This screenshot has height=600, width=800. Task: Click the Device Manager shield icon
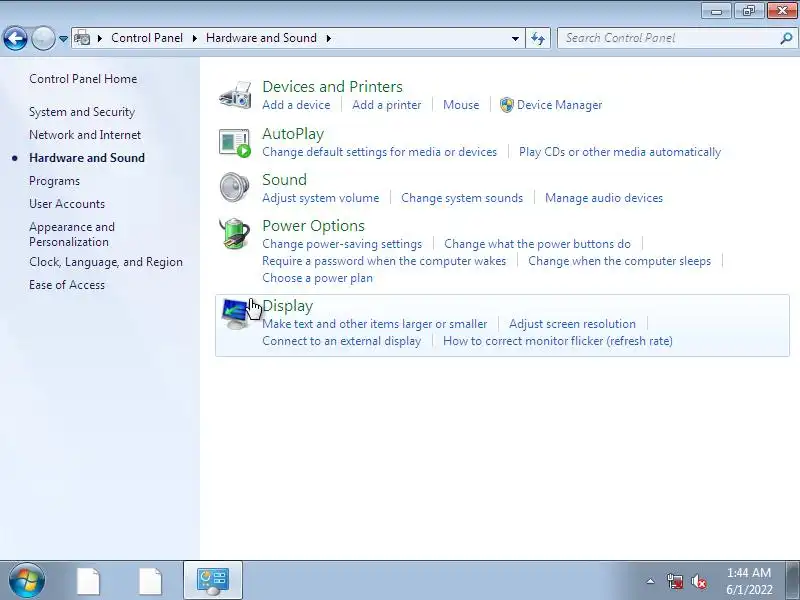click(x=506, y=105)
